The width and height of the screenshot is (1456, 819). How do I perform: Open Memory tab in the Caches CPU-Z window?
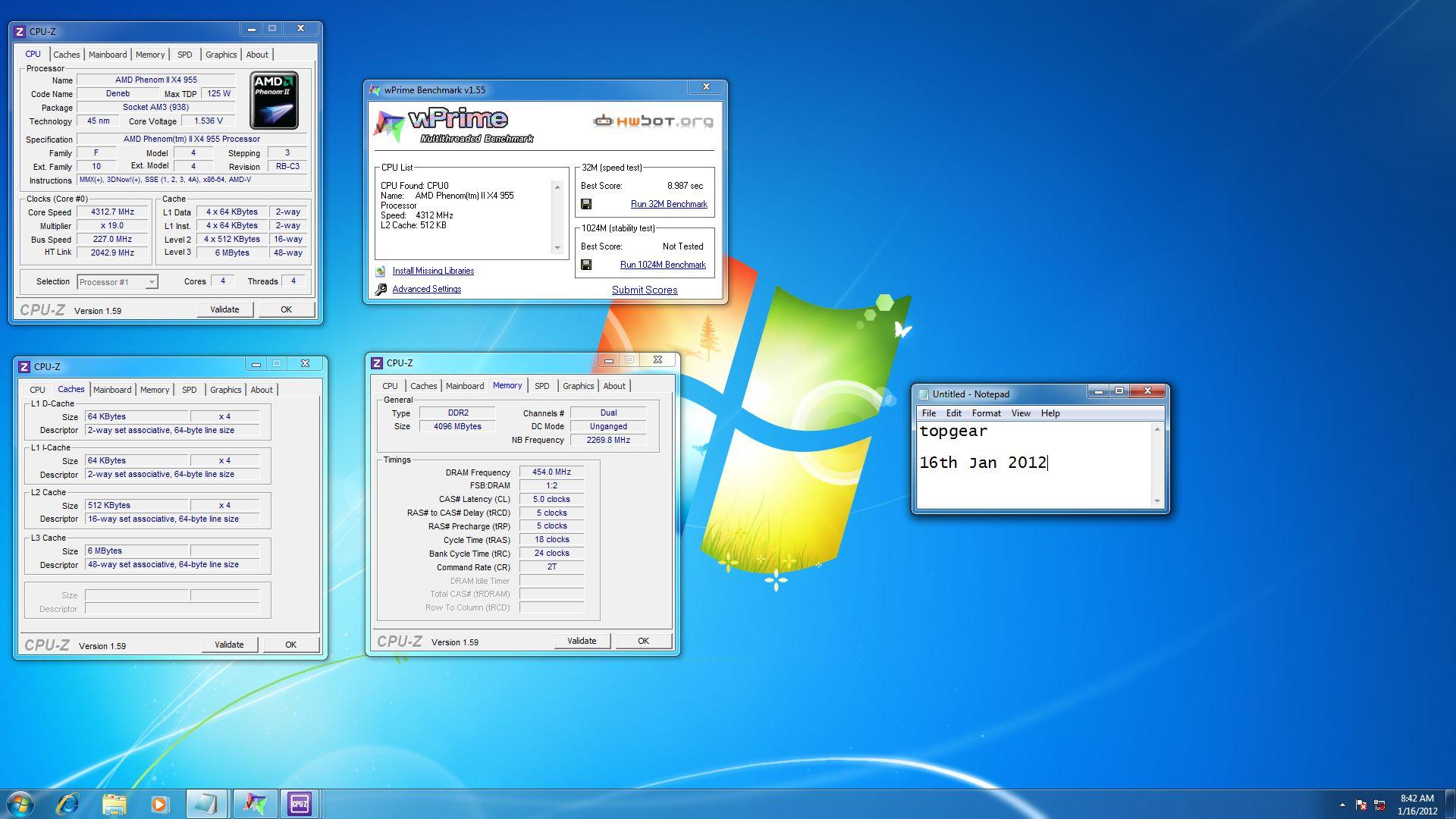point(155,390)
